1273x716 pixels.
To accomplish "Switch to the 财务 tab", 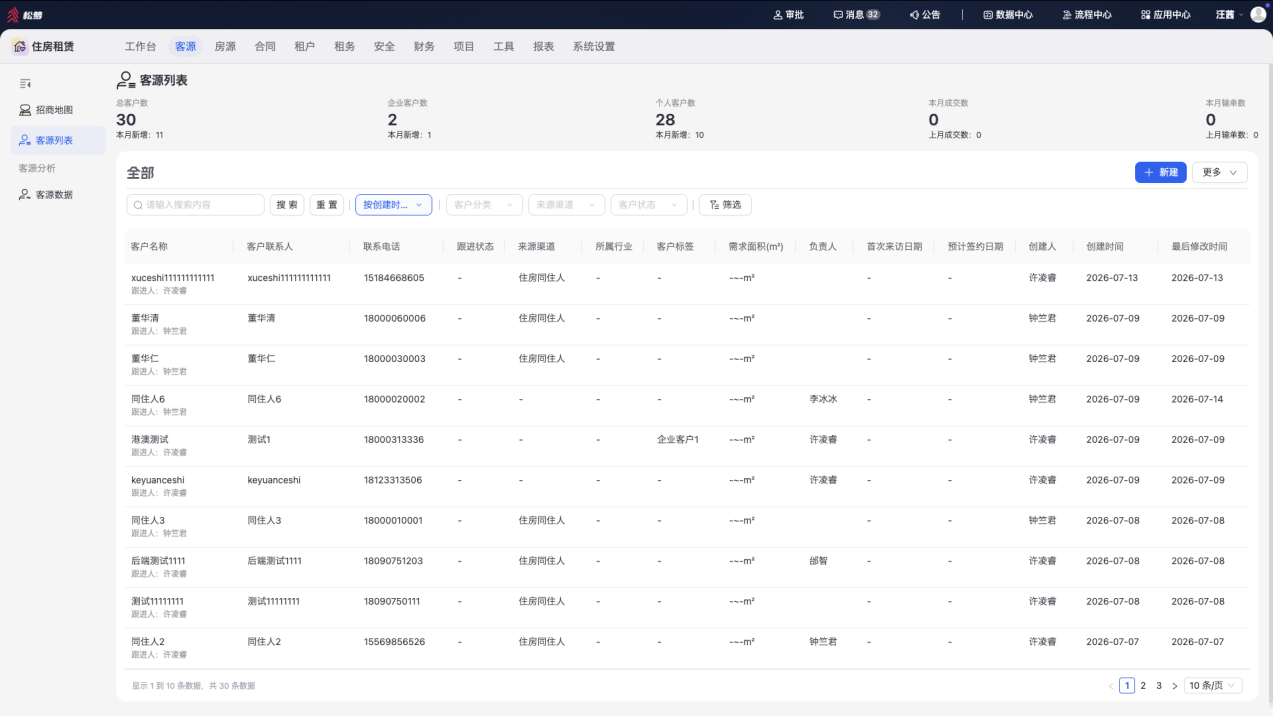I will (x=424, y=46).
